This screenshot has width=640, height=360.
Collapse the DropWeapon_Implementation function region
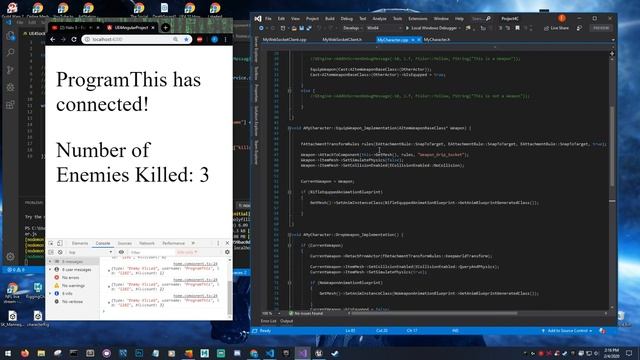[x=289, y=235]
